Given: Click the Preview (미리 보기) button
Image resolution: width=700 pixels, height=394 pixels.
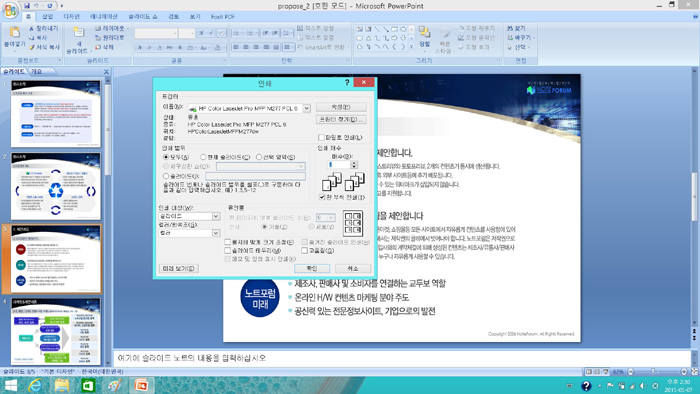Looking at the screenshot, I should coord(179,268).
